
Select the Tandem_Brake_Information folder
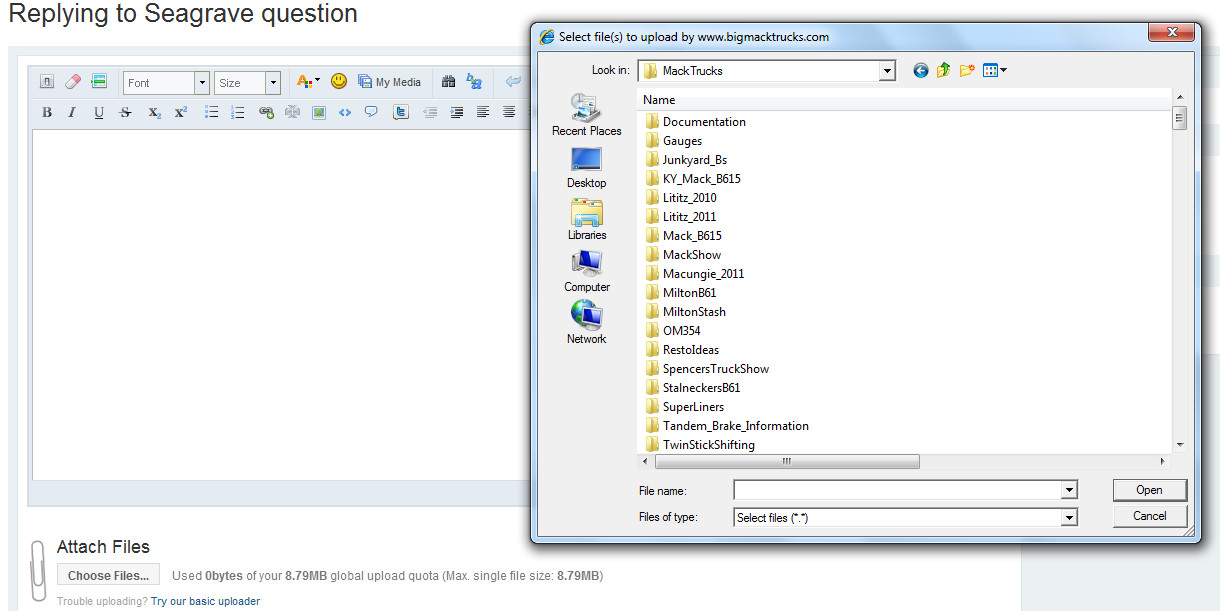[x=726, y=426]
